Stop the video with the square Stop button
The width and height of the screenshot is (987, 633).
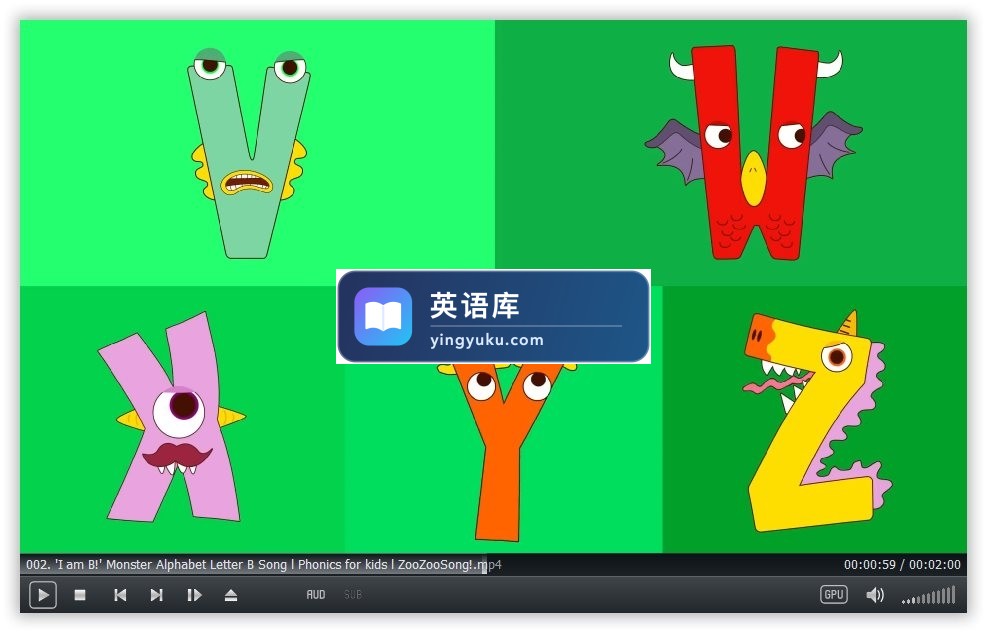pyautogui.click(x=80, y=595)
